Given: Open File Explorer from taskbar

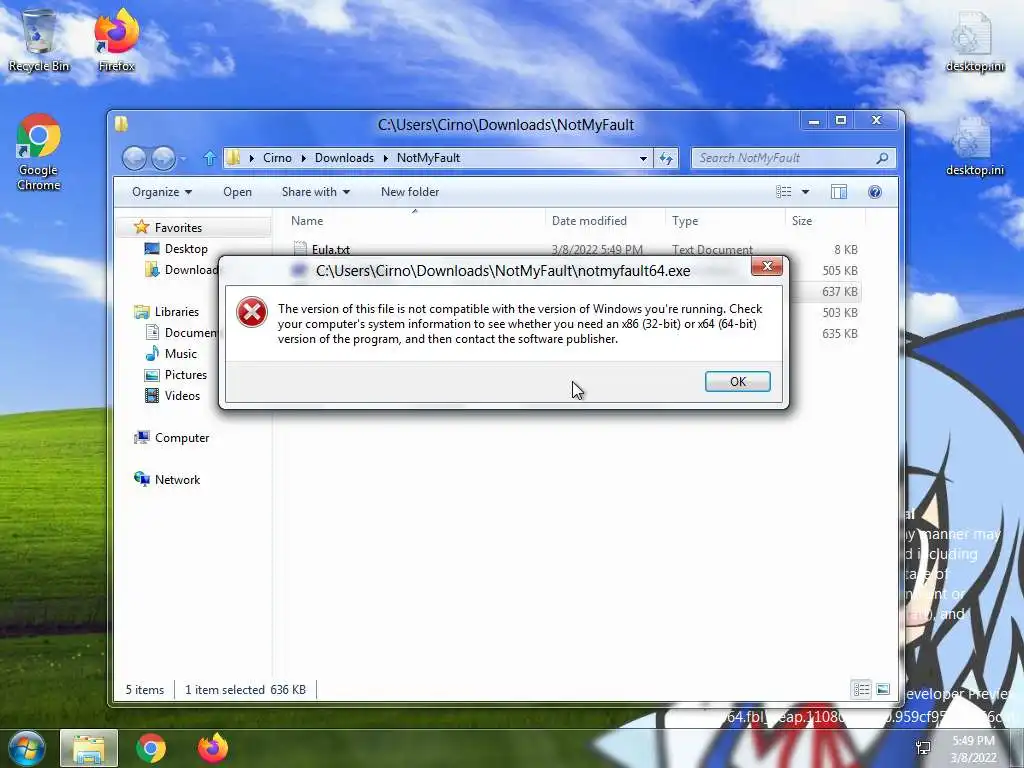Looking at the screenshot, I should (x=89, y=748).
